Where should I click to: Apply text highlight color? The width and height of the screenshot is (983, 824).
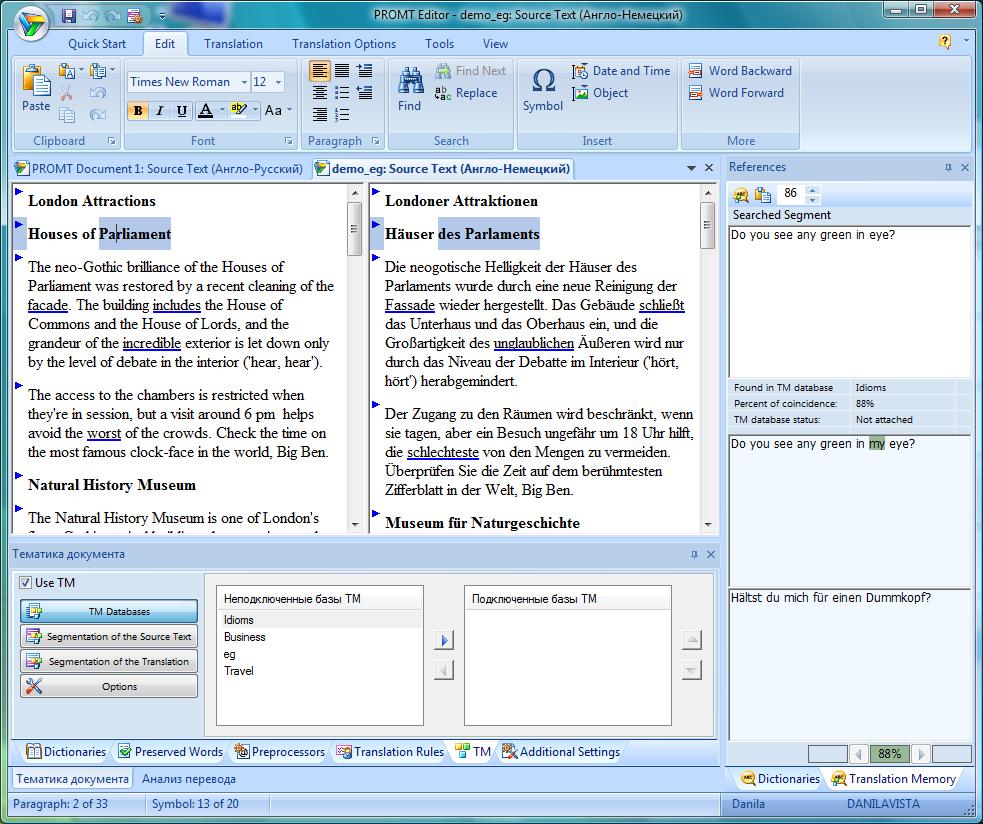pos(238,110)
